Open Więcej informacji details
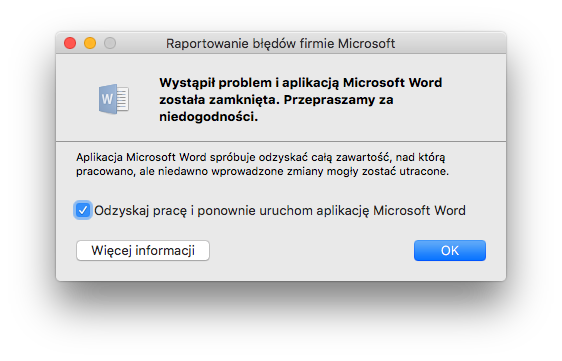 coord(143,250)
